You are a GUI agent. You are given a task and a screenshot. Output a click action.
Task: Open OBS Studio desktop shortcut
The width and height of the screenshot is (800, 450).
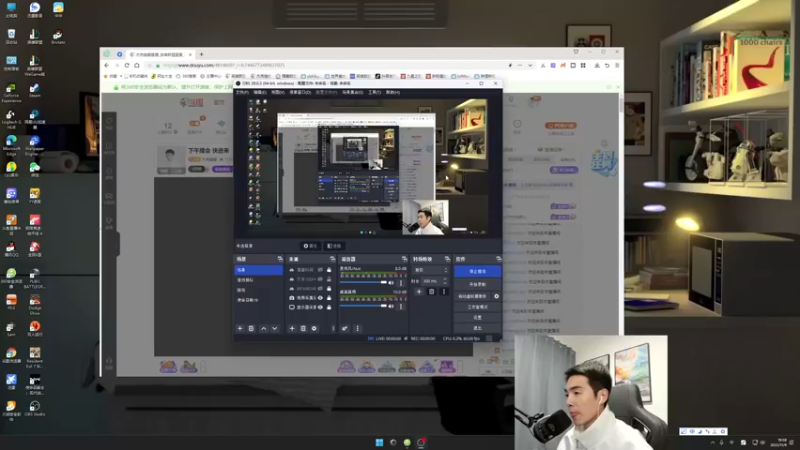tap(35, 408)
